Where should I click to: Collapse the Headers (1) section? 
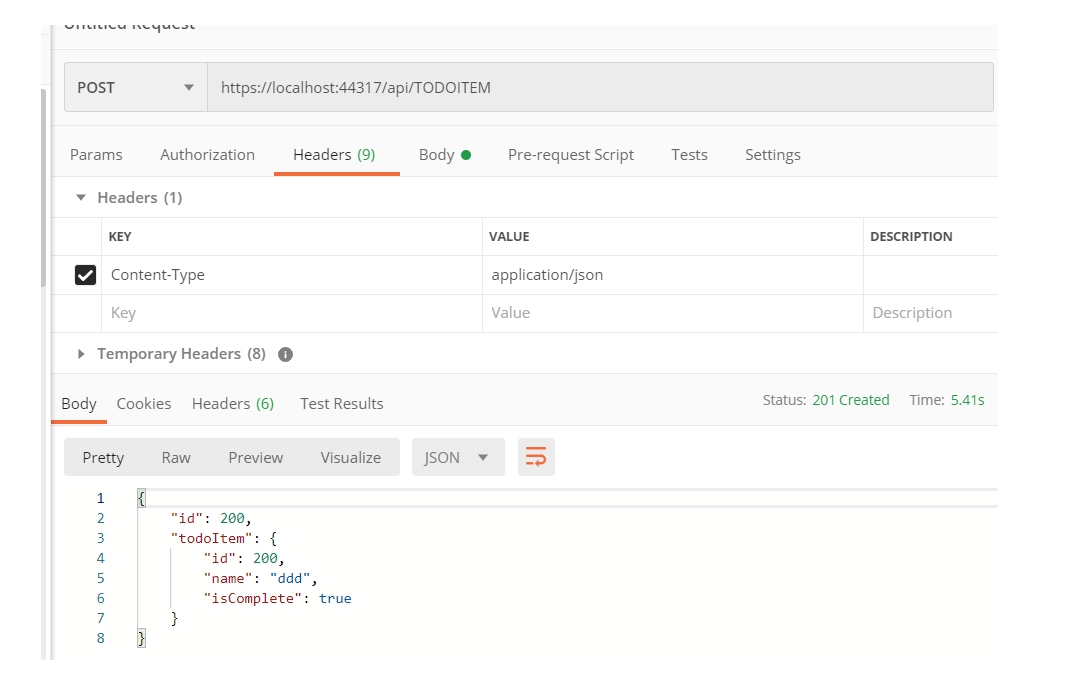(81, 197)
